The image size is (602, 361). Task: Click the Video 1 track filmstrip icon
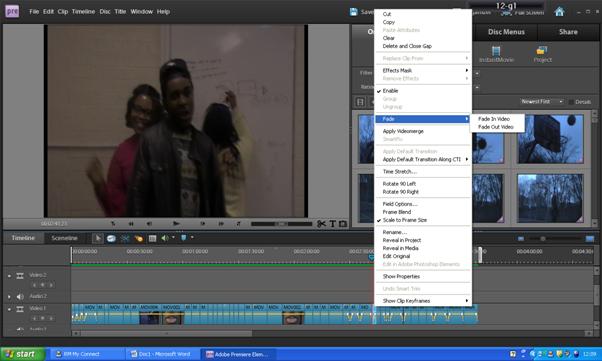[x=20, y=309]
